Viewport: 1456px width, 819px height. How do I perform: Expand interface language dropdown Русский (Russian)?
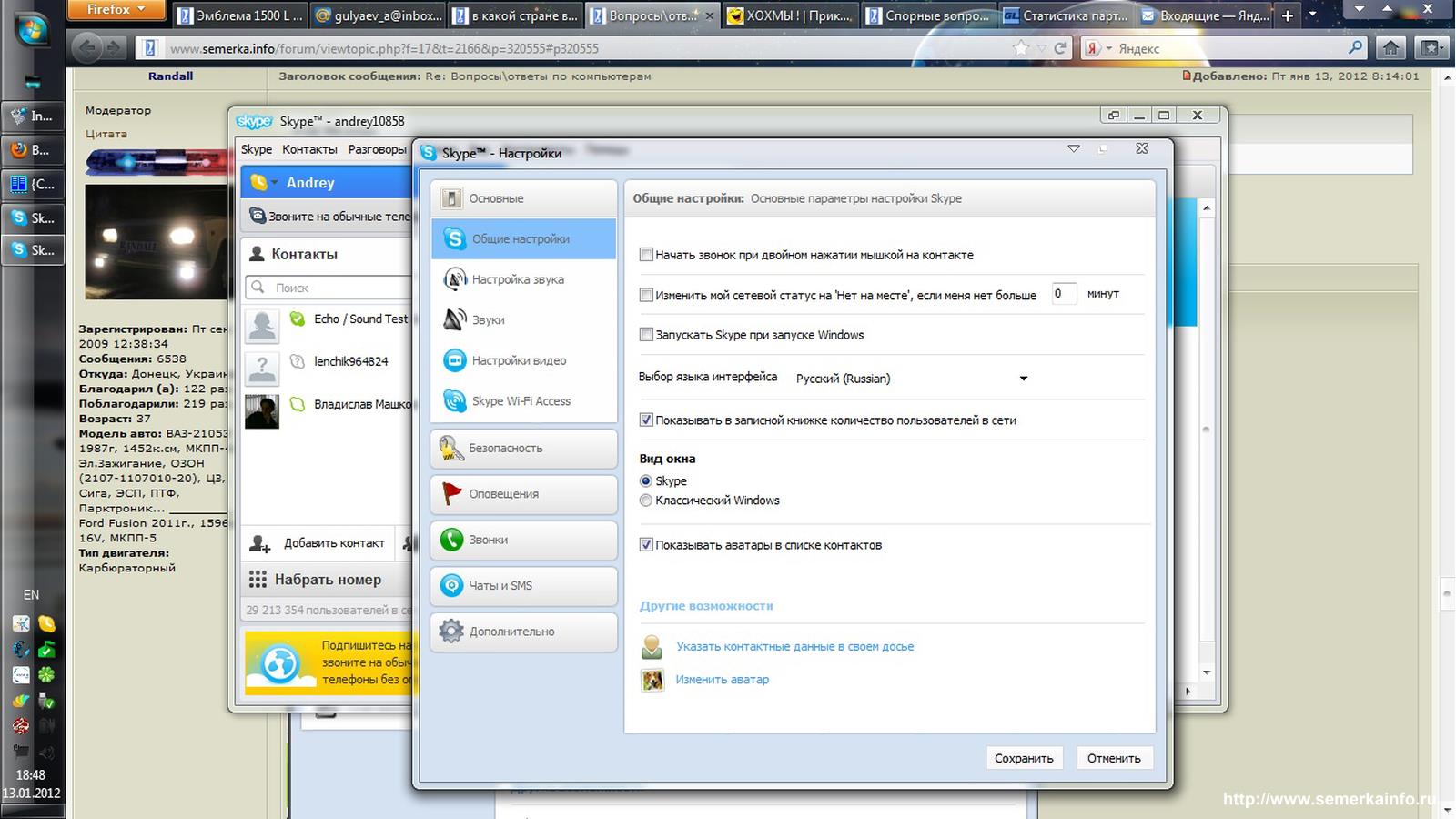click(1023, 379)
